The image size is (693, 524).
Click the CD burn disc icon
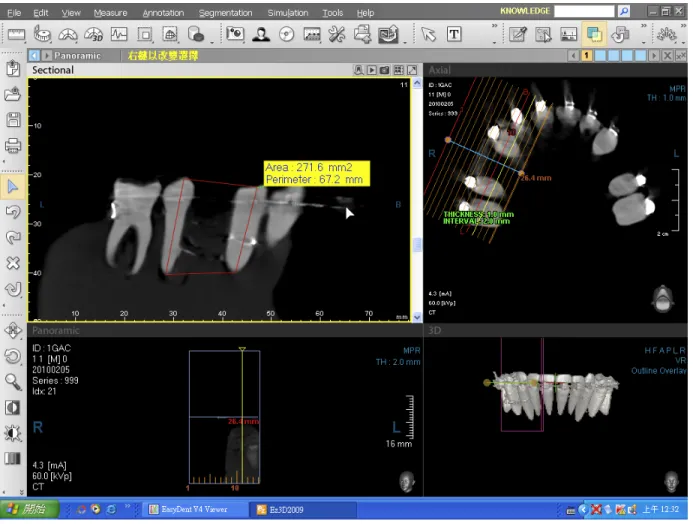tap(286, 34)
